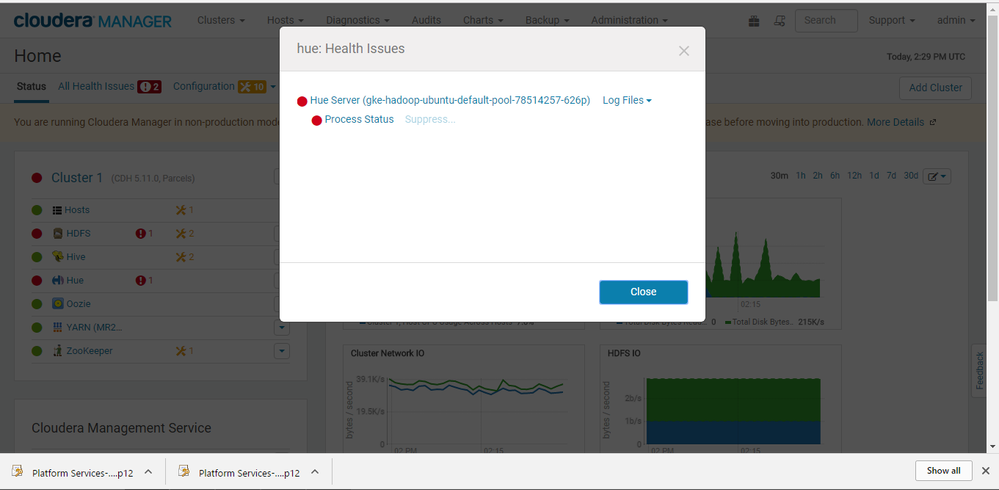Click the Hive bee icon
This screenshot has width=999, height=490.
57,257
